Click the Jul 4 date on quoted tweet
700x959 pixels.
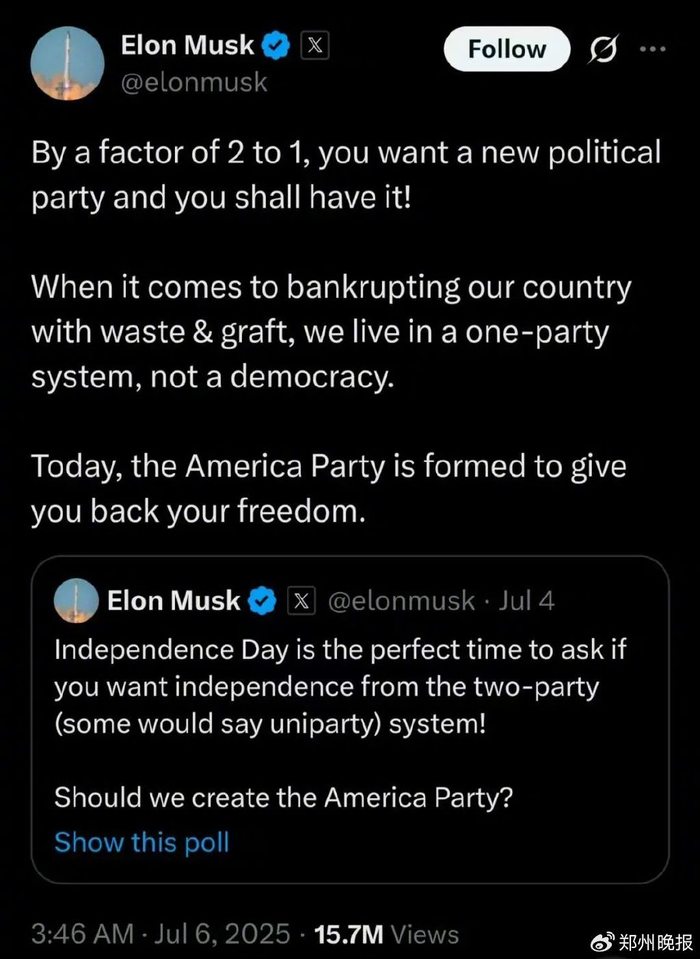pyautogui.click(x=525, y=601)
